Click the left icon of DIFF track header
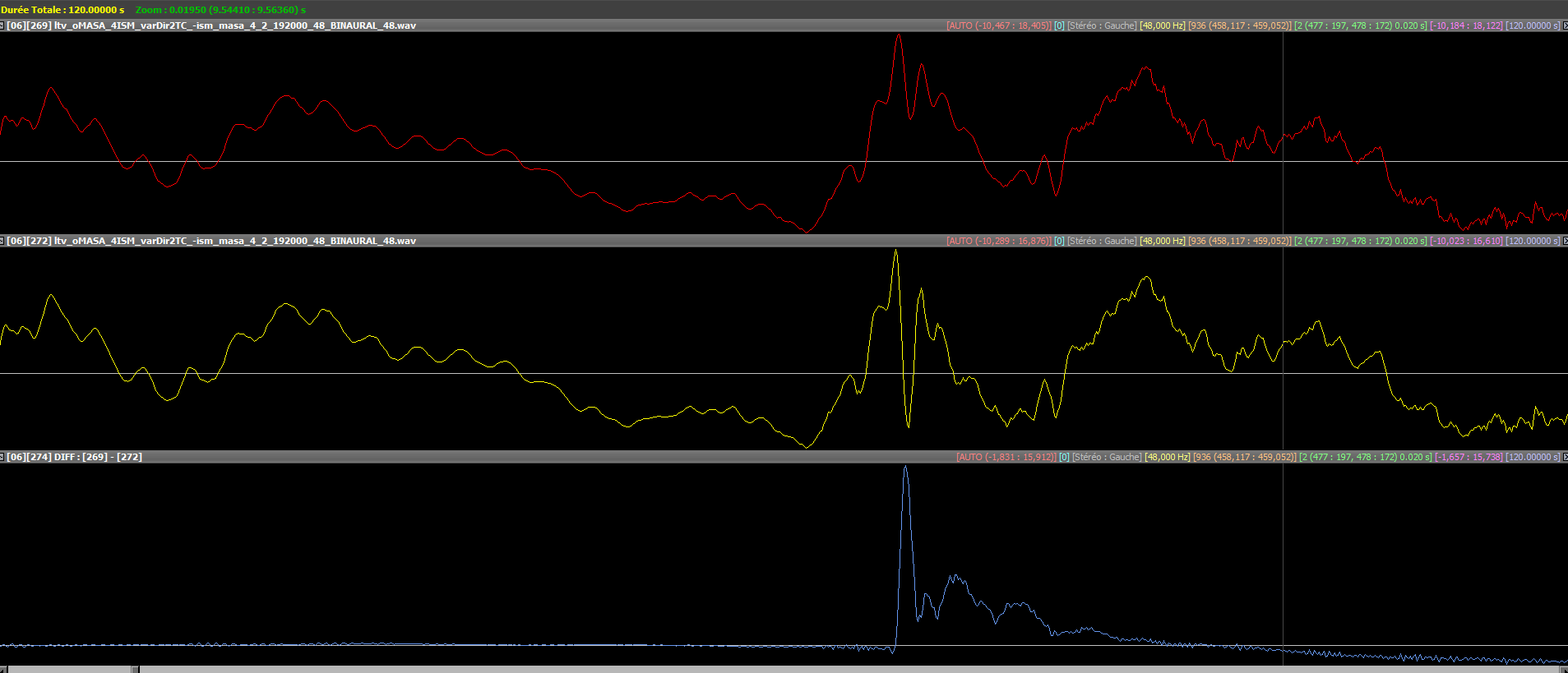Image resolution: width=1568 pixels, height=673 pixels. pyautogui.click(x=2, y=457)
